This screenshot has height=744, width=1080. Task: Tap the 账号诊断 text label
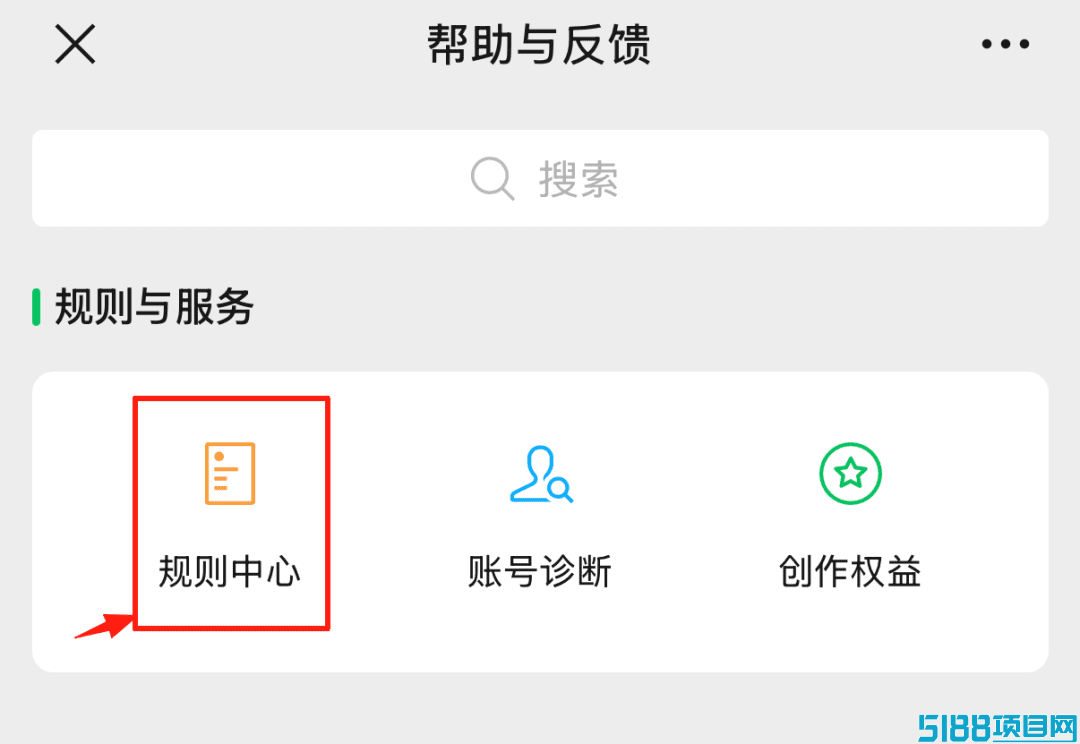[540, 571]
